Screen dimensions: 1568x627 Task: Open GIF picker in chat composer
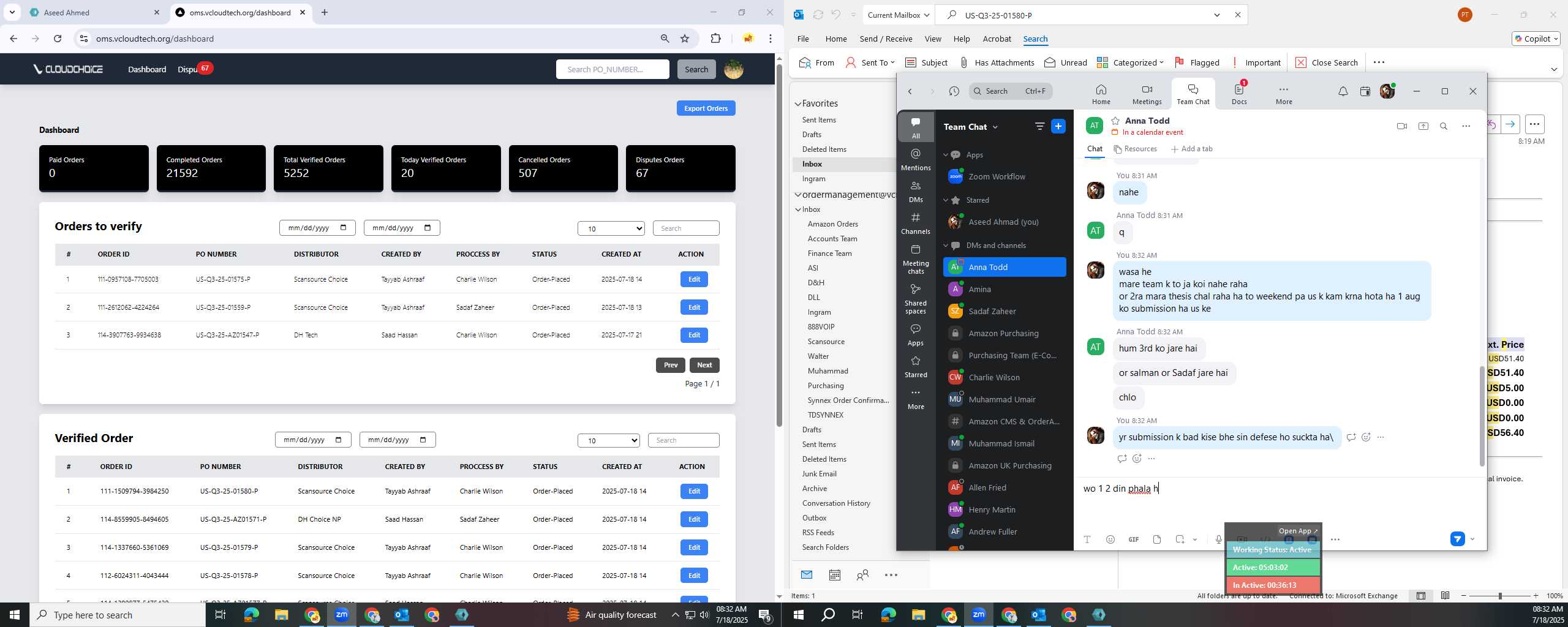tap(1133, 539)
